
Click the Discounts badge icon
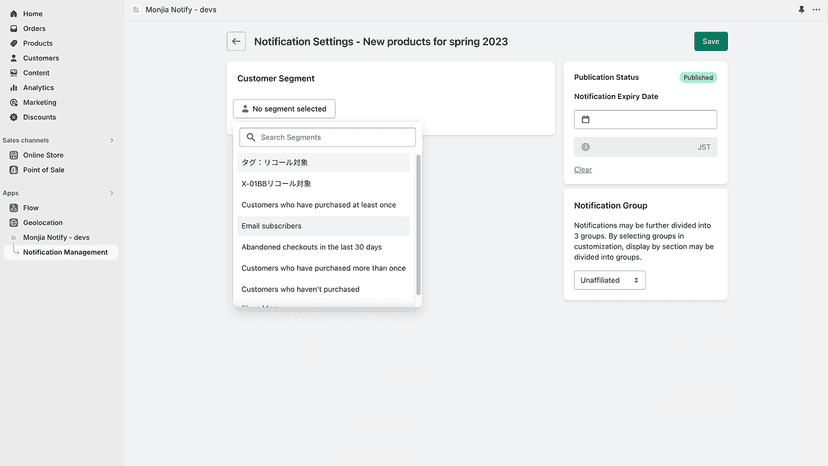pyautogui.click(x=14, y=117)
